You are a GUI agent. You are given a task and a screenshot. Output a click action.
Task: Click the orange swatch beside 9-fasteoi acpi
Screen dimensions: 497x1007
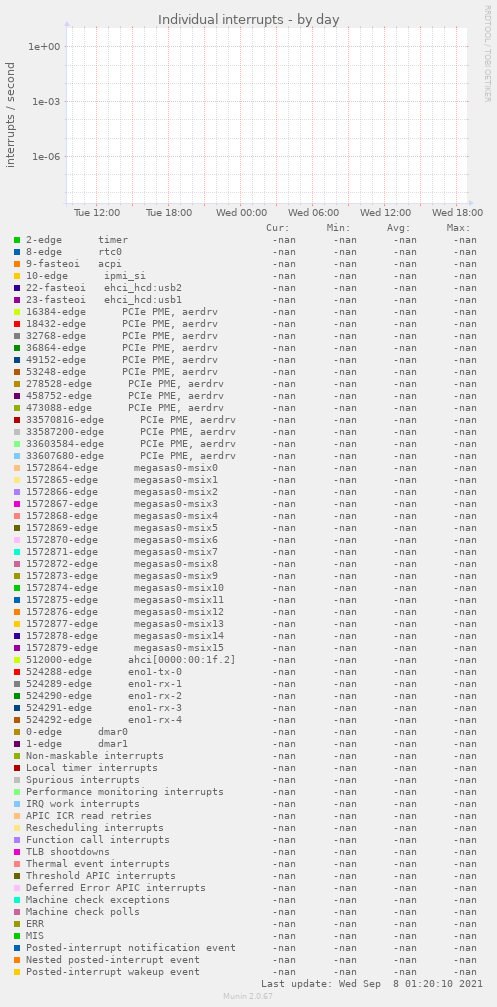point(17,264)
